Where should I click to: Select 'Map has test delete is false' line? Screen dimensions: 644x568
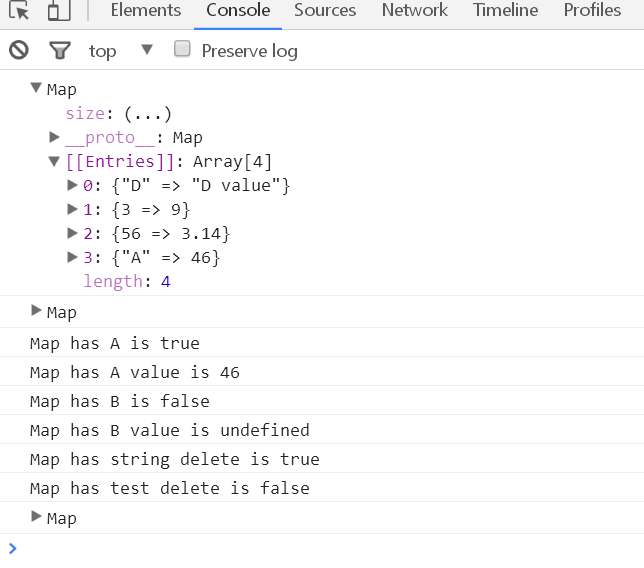click(170, 488)
